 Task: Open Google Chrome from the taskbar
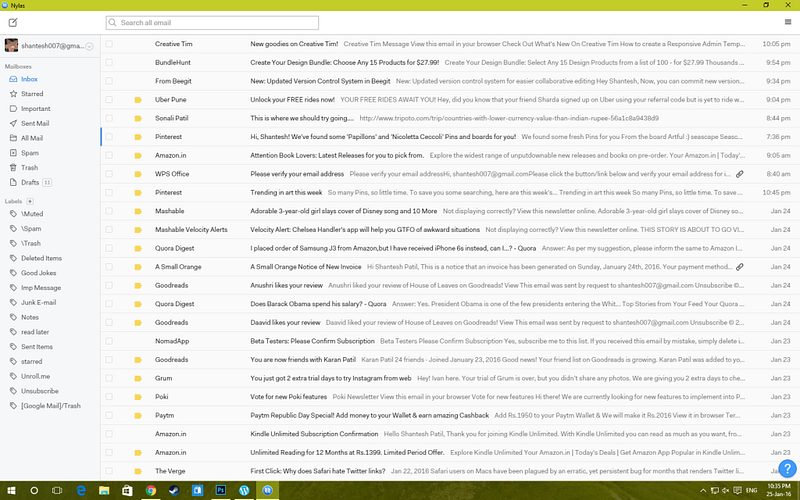pyautogui.click(x=151, y=490)
